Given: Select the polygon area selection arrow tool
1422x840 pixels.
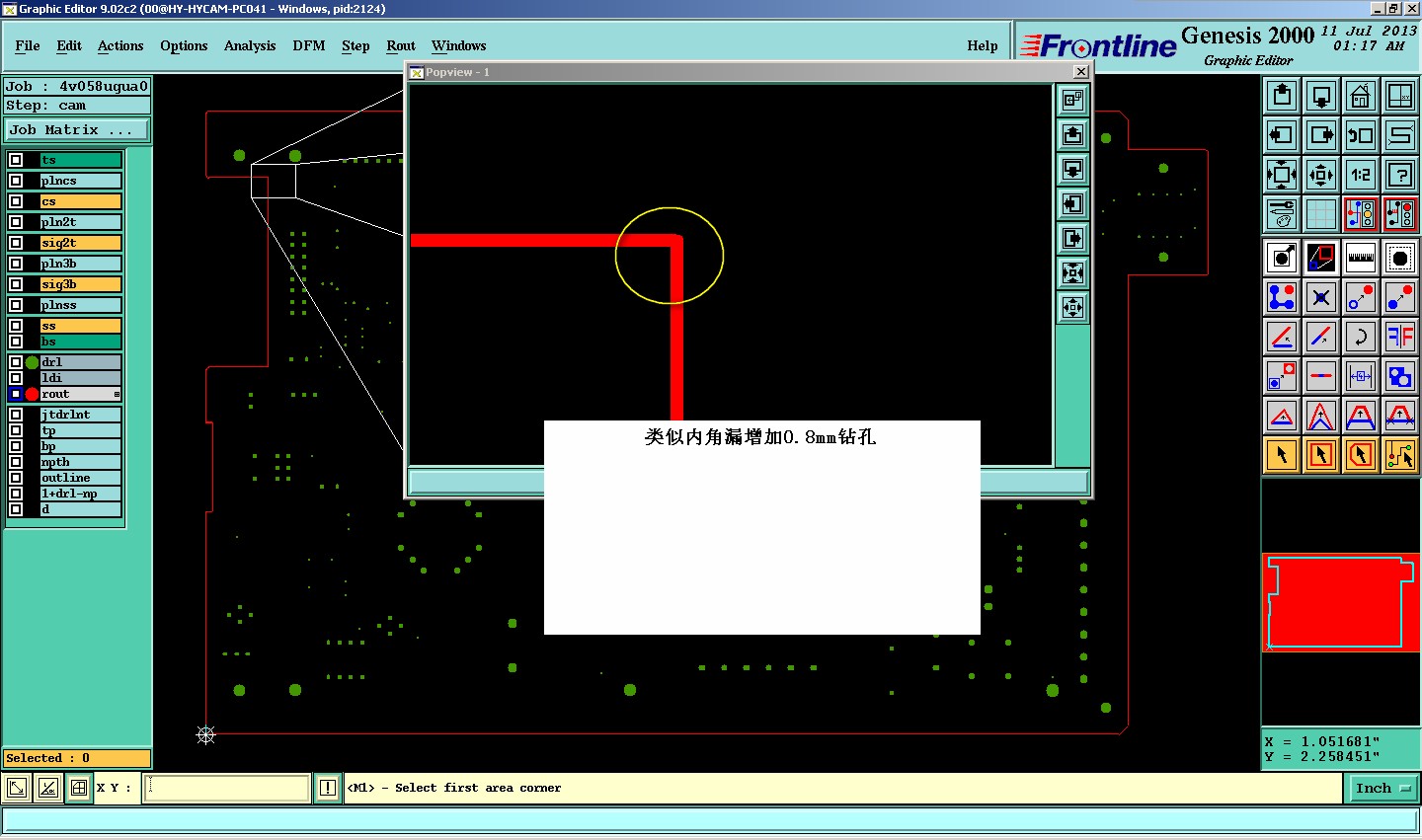Looking at the screenshot, I should point(1361,455).
